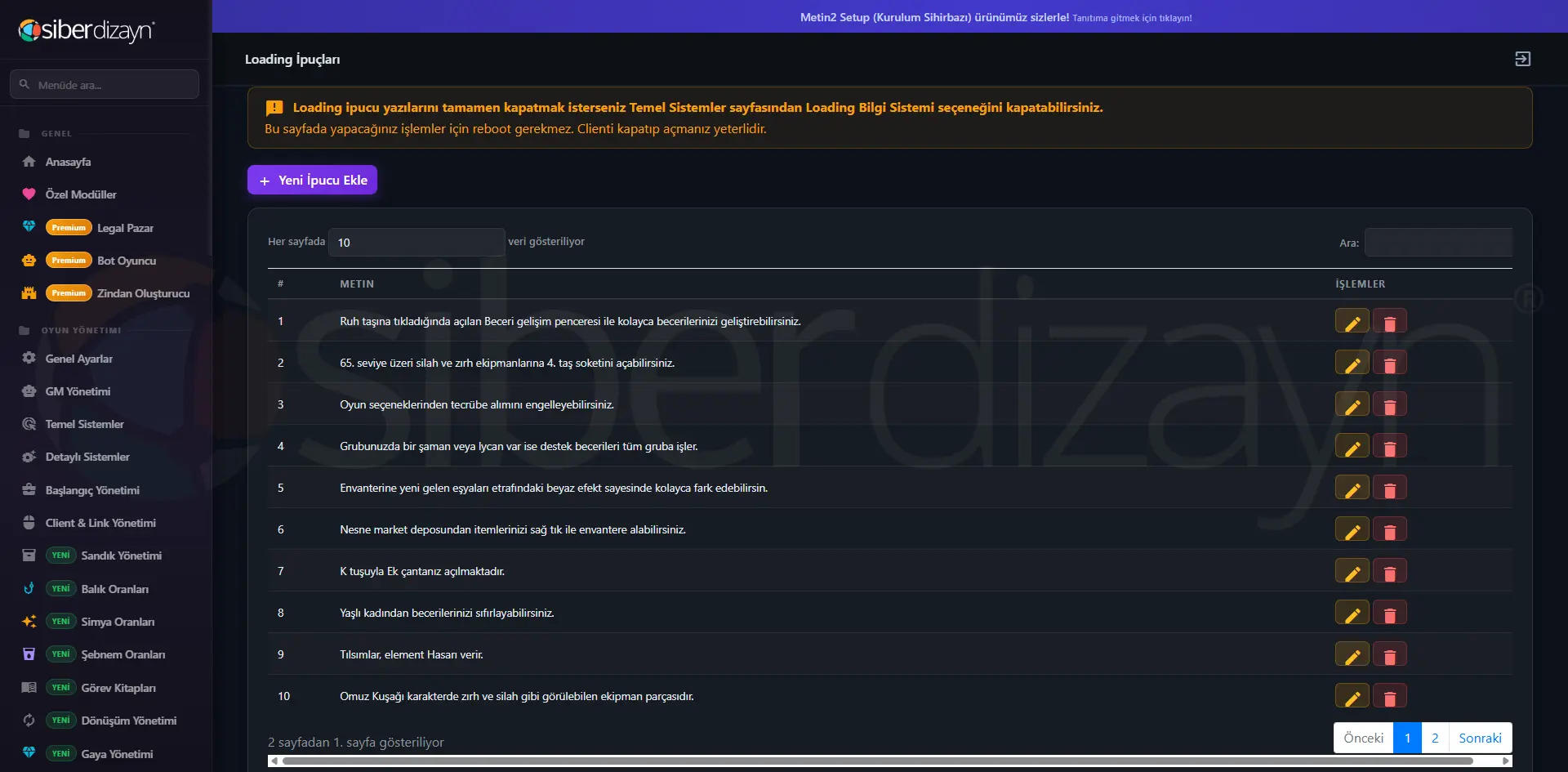1568x772 pixels.
Task: Delete tip 6 about Nesne market
Action: (x=1389, y=529)
